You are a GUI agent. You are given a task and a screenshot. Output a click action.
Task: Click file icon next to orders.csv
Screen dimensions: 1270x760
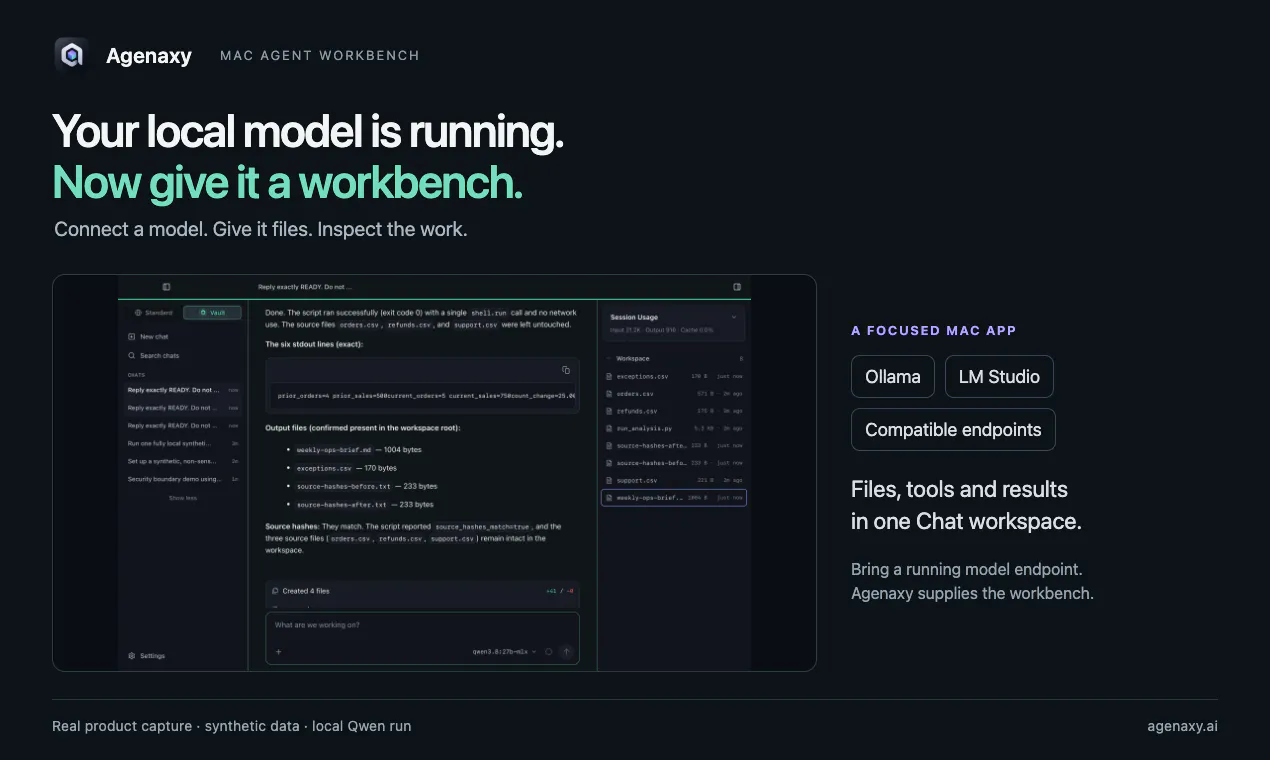click(x=609, y=394)
